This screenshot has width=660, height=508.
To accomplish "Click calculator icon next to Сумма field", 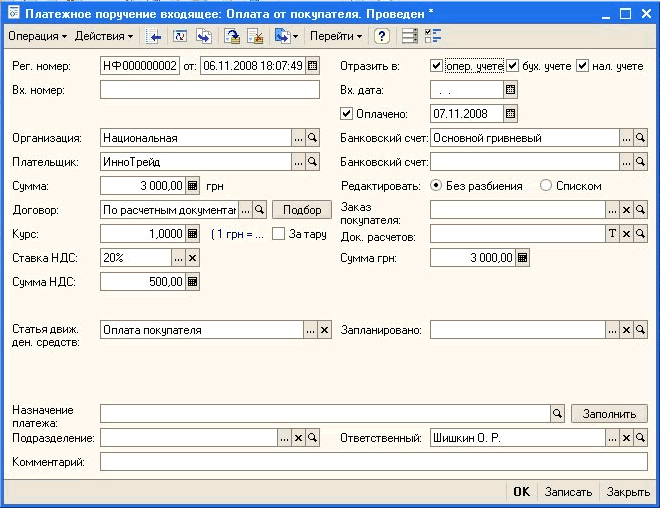I will click(x=194, y=185).
